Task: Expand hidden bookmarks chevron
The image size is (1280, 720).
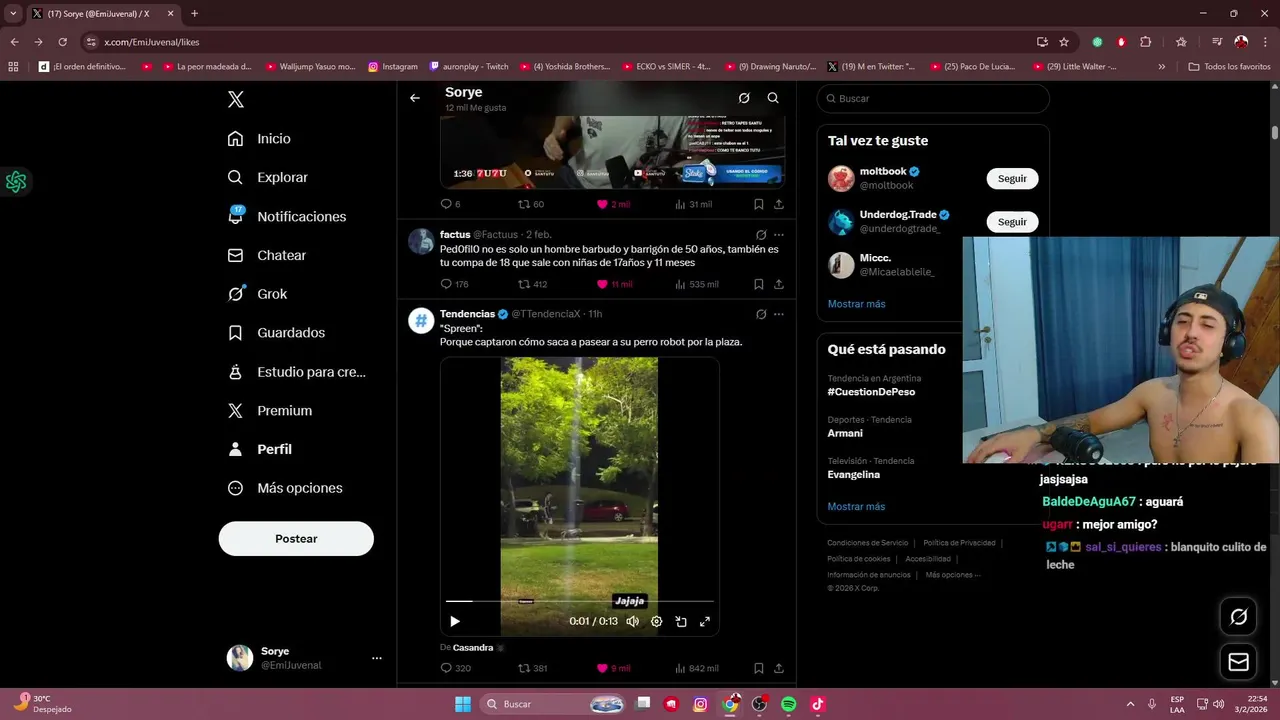Action: click(1161, 67)
